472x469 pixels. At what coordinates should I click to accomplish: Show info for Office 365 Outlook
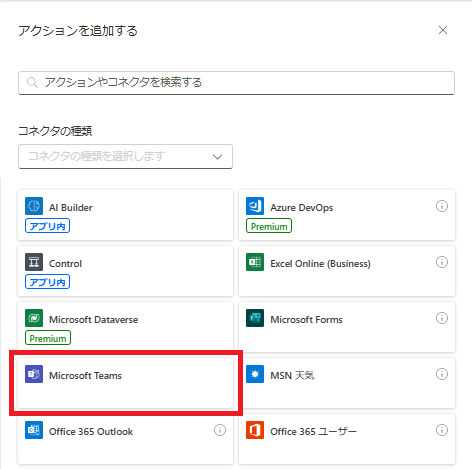pos(220,430)
